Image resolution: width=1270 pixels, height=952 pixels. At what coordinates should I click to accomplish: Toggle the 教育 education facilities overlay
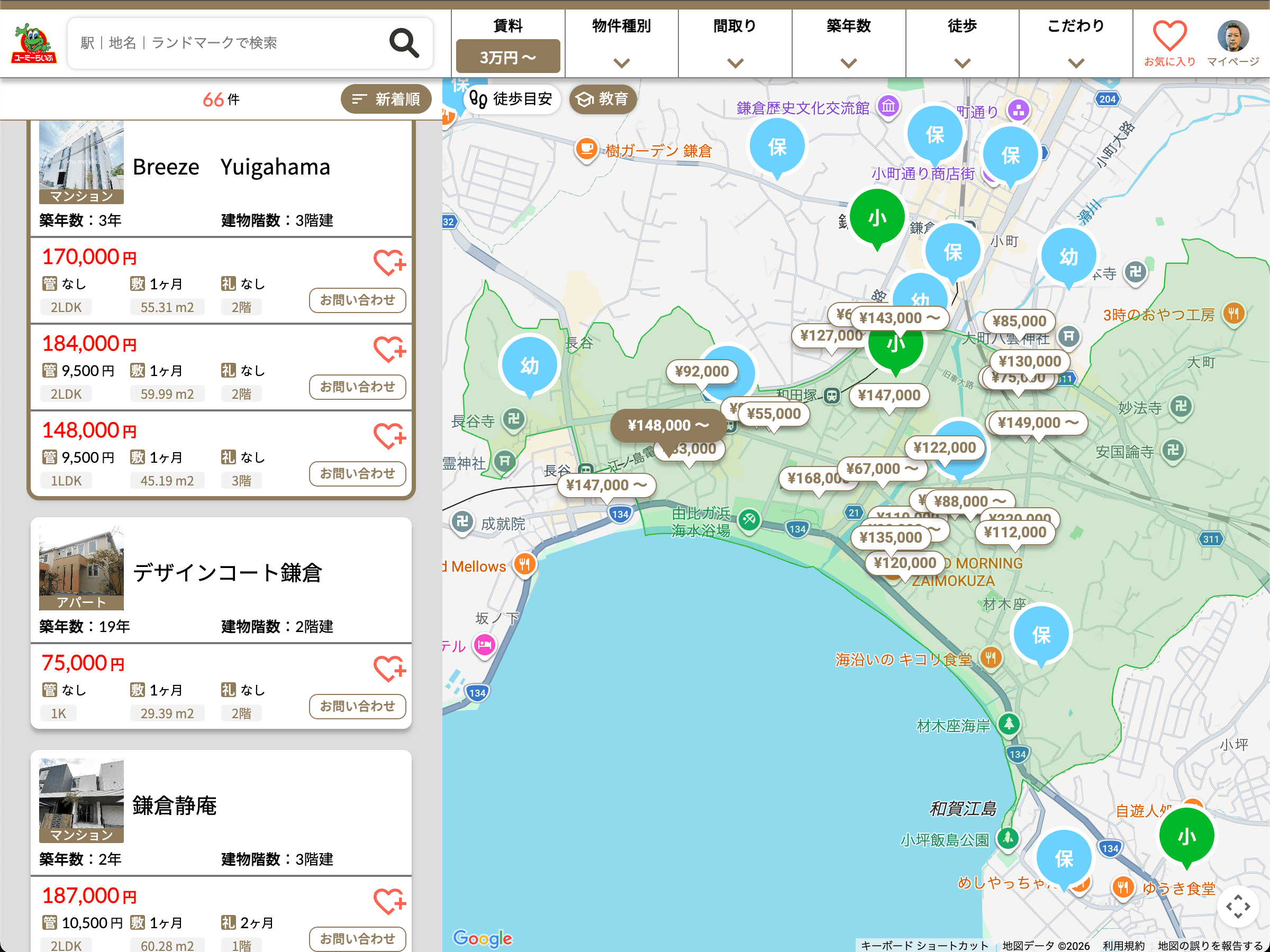tap(602, 99)
